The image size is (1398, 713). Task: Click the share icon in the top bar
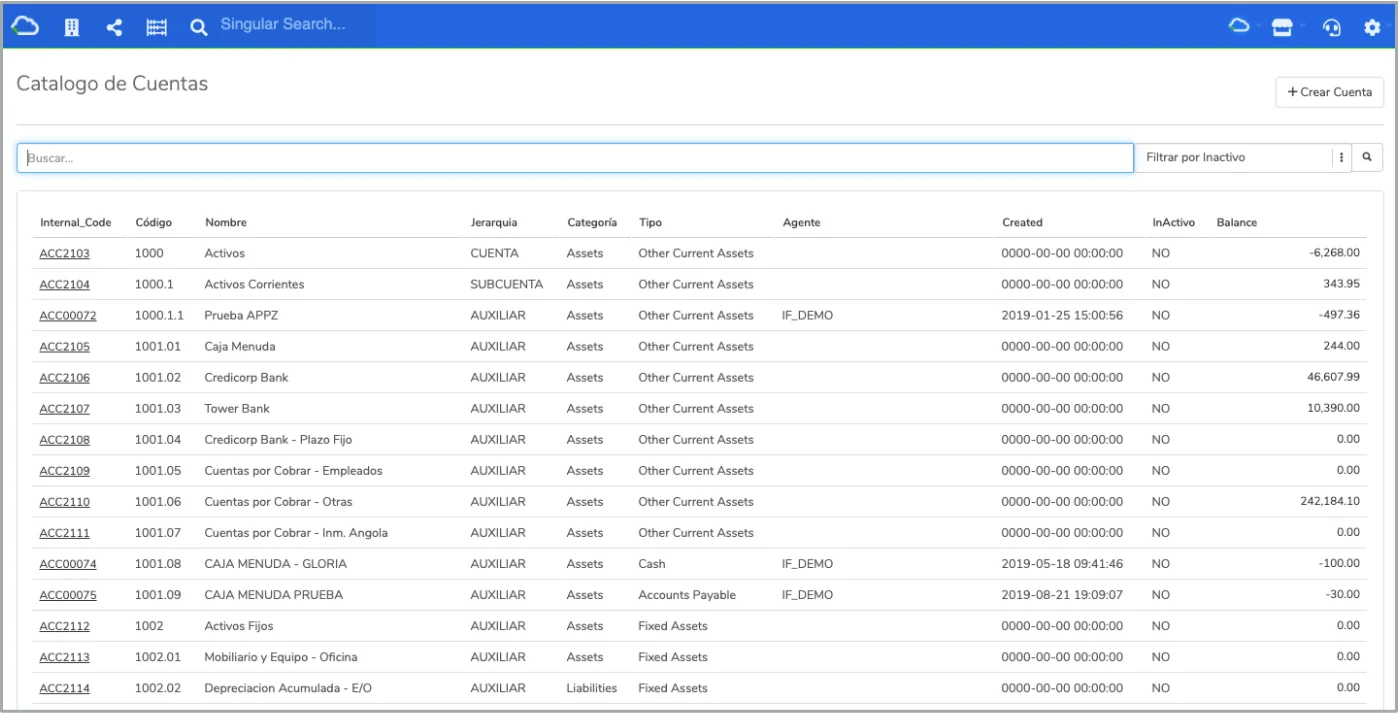coord(114,27)
